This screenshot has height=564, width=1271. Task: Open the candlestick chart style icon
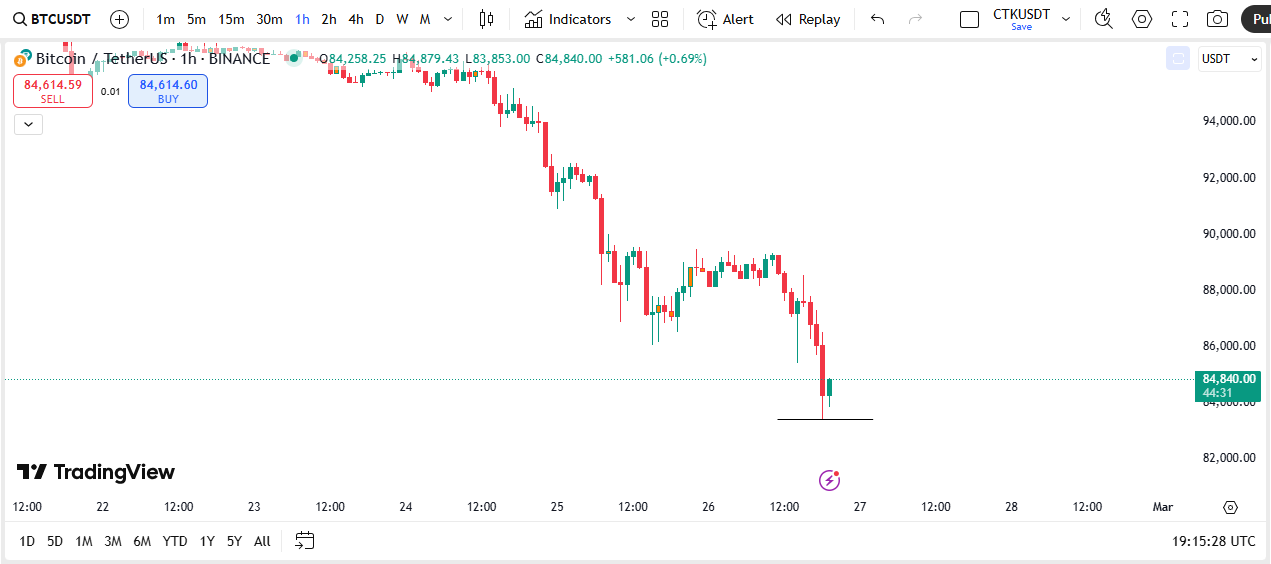pos(486,19)
